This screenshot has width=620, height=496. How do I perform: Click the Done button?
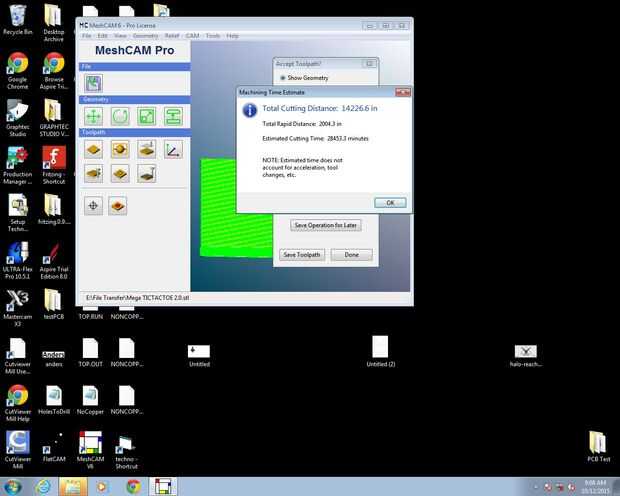(352, 255)
